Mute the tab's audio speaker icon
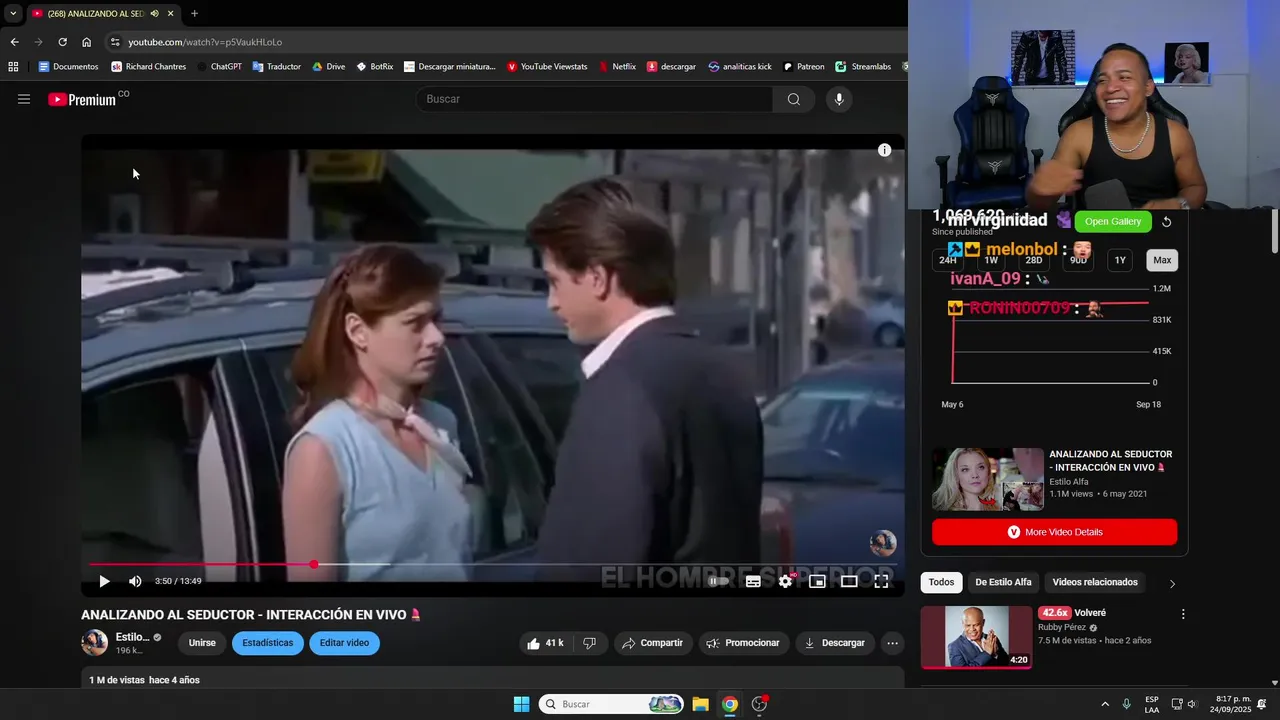Image resolution: width=1280 pixels, height=720 pixels. click(154, 14)
